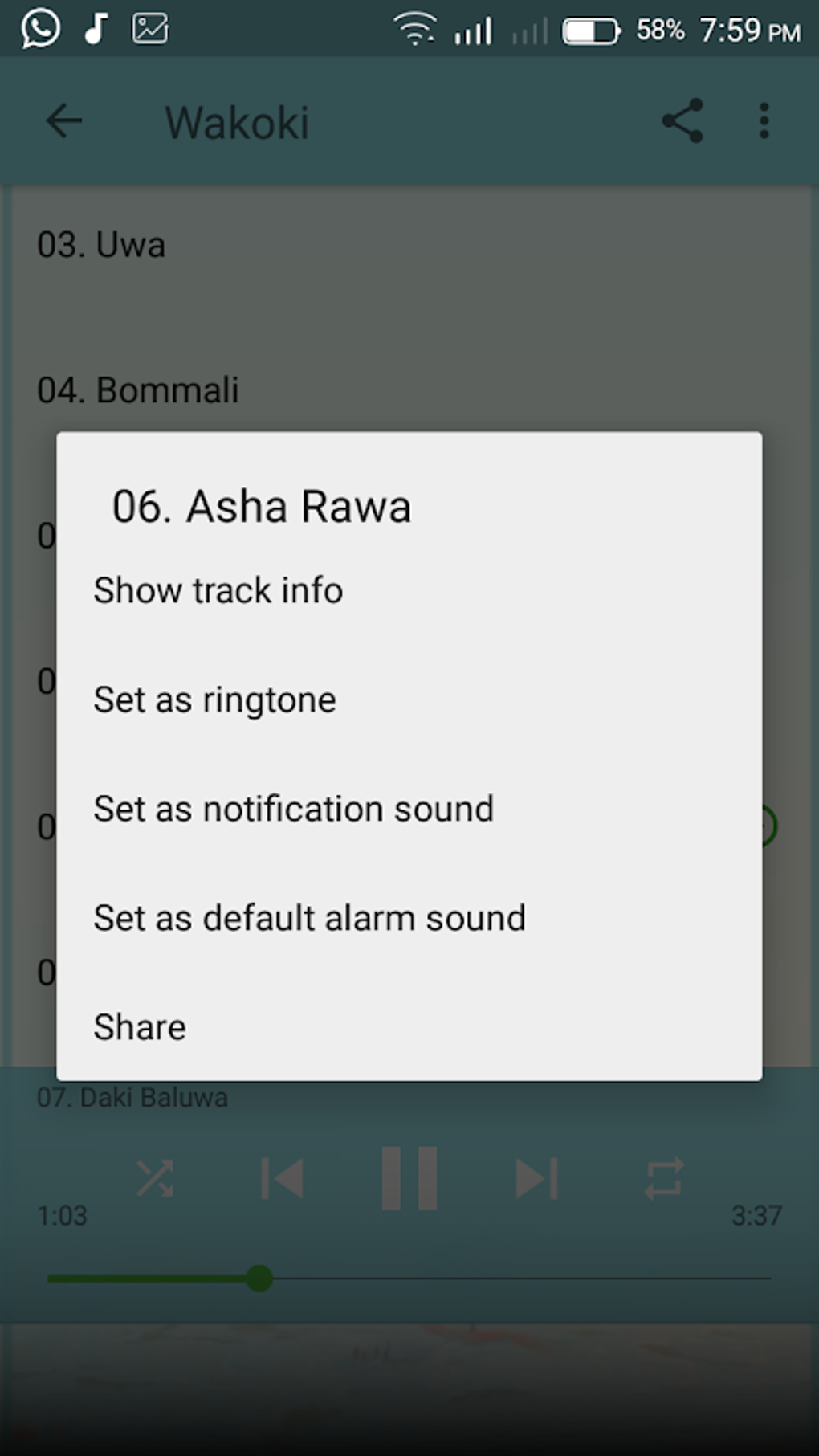The width and height of the screenshot is (819, 1456).
Task: Skip to the previous track
Action: (283, 1179)
